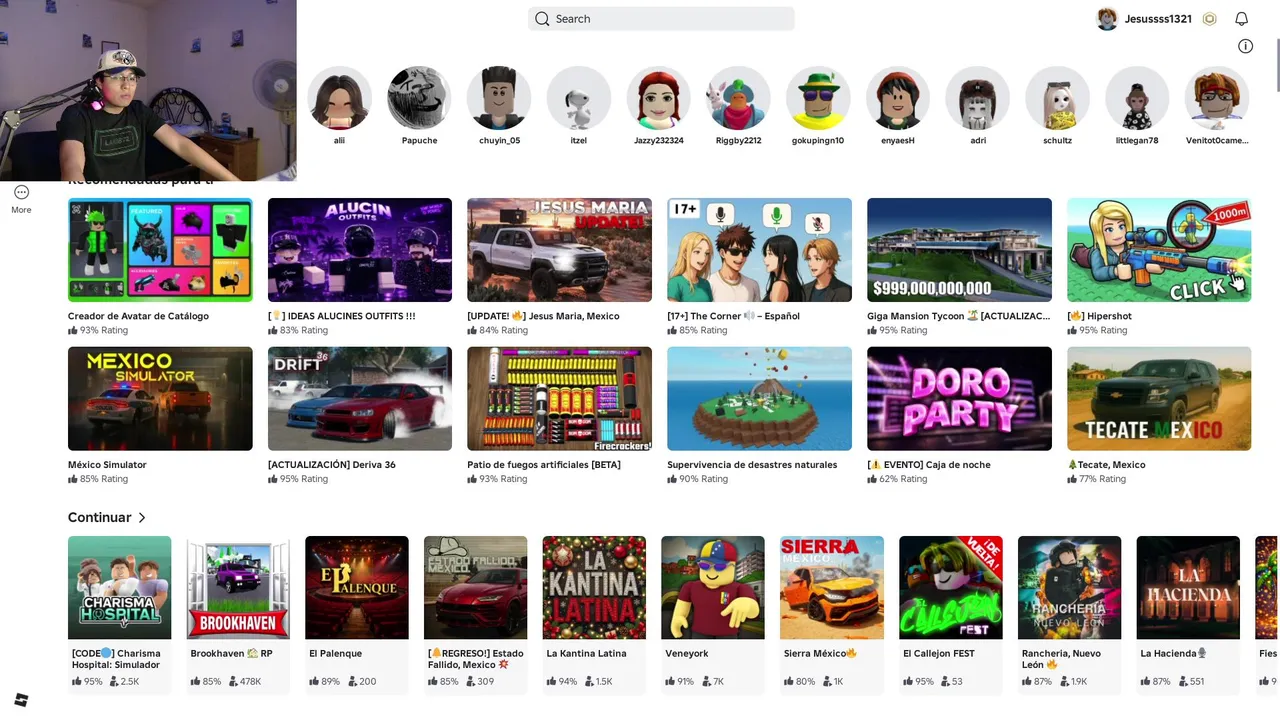The height and width of the screenshot is (720, 1280).
Task: Expand the Continuar section arrow
Action: (x=142, y=517)
